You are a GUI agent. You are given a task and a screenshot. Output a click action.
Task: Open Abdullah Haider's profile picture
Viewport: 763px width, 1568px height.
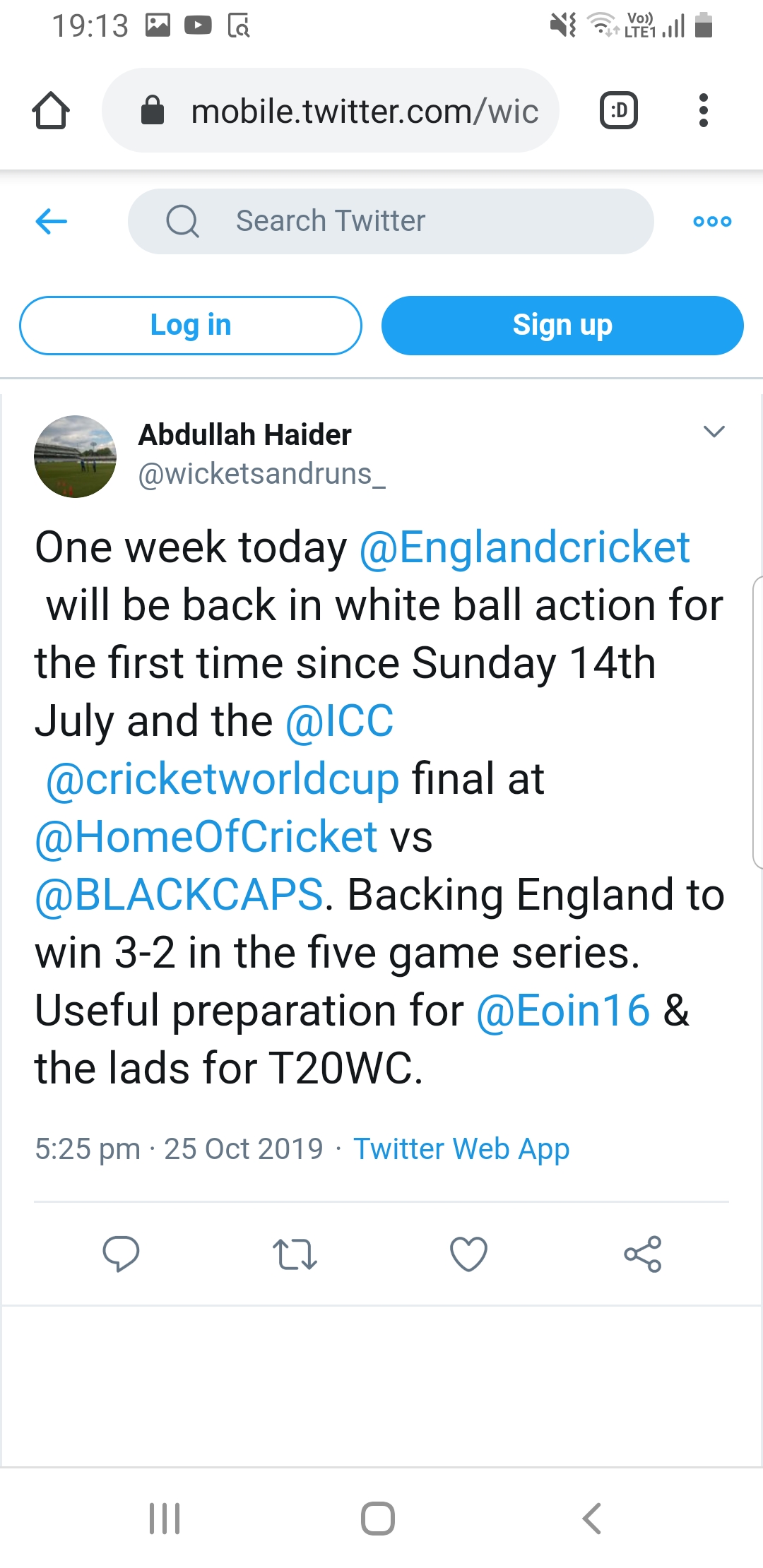pos(75,456)
